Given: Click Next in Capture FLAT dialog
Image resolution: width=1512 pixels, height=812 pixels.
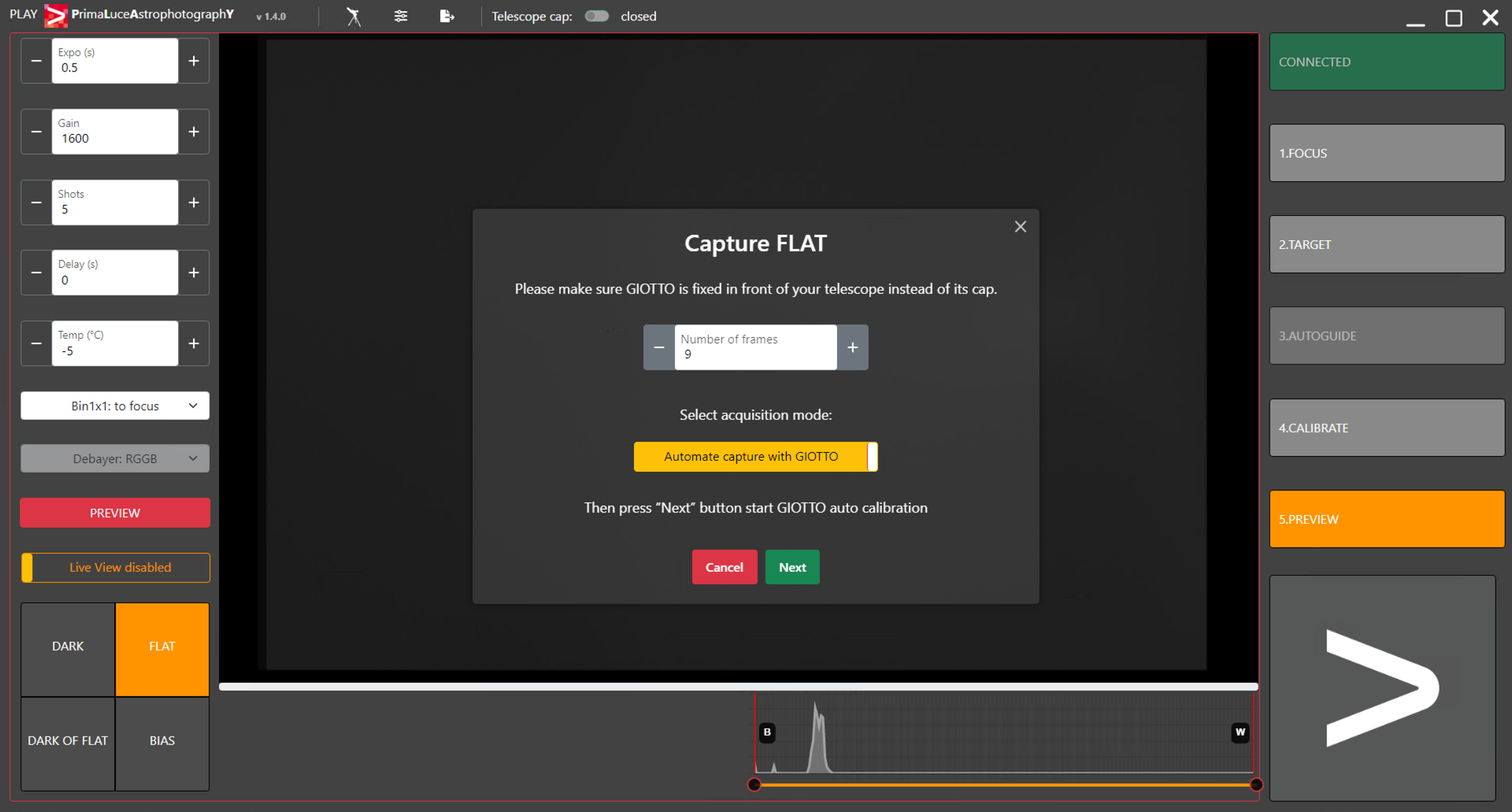Looking at the screenshot, I should pyautogui.click(x=792, y=567).
